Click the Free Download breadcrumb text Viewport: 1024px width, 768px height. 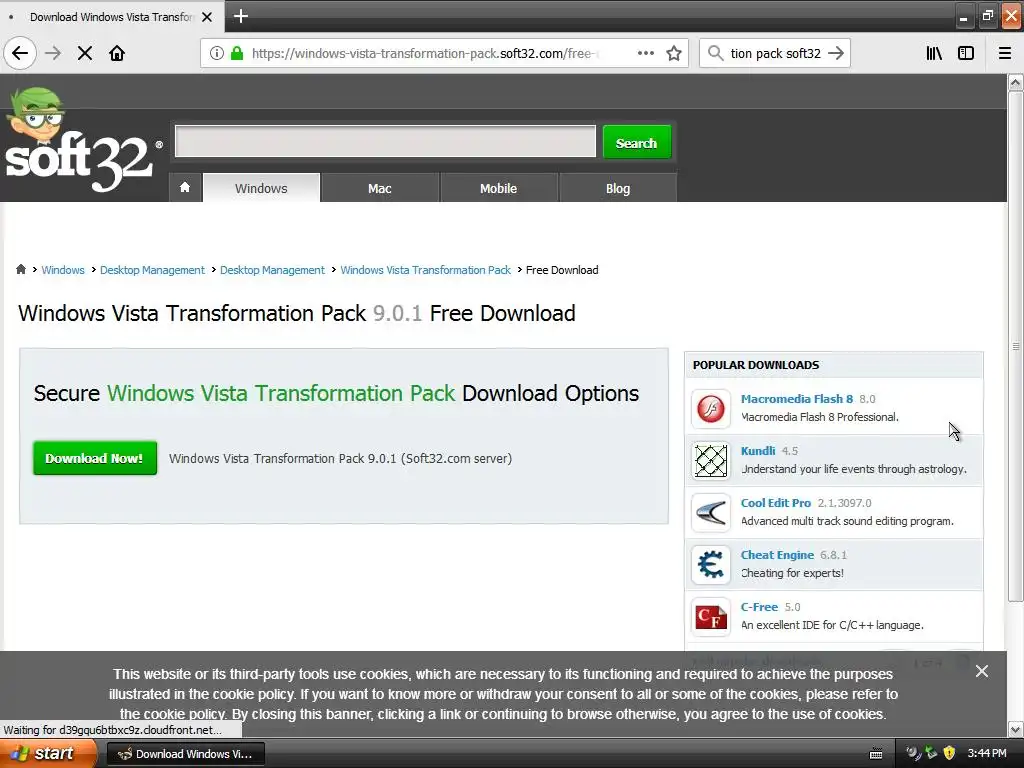562,270
